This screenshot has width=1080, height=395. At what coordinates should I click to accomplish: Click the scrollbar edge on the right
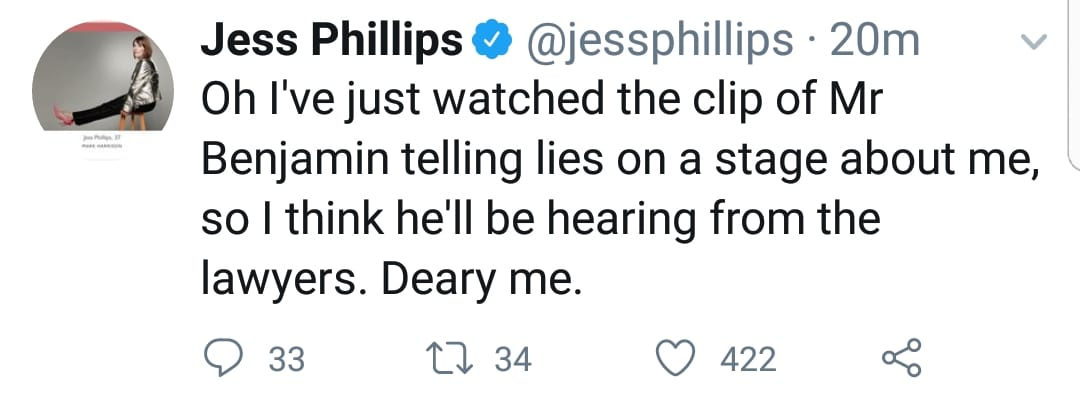click(x=1074, y=83)
